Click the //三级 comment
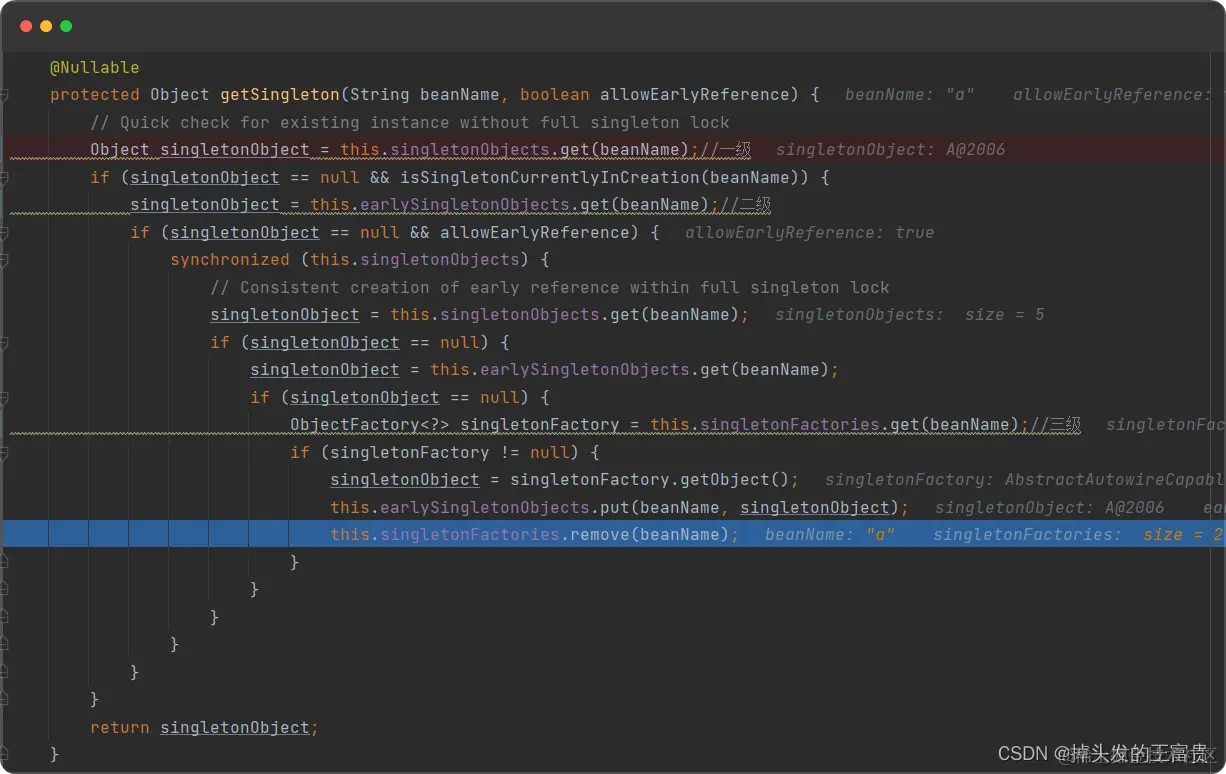The width and height of the screenshot is (1226, 774). [1055, 425]
